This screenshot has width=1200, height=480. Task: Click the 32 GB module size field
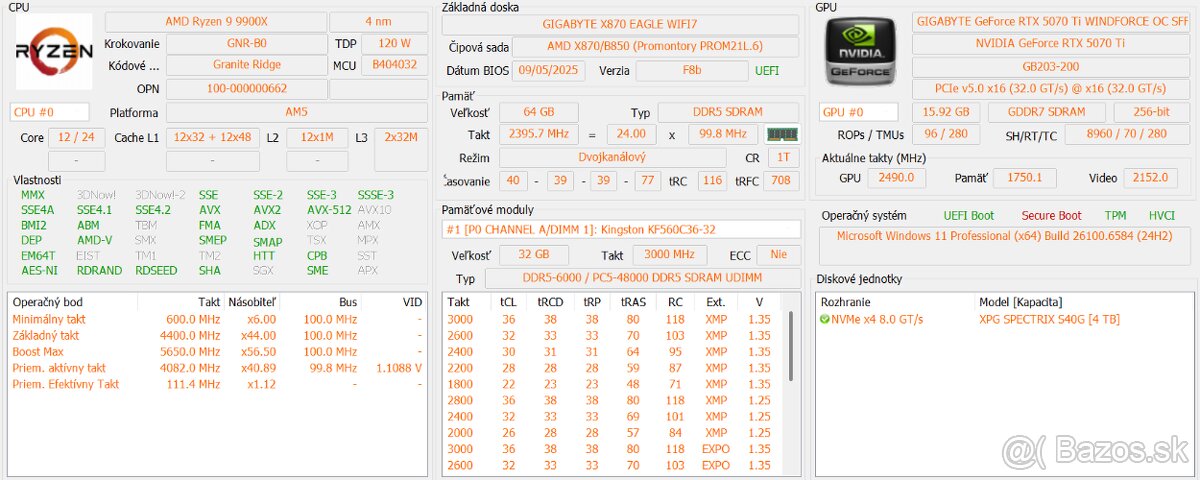(534, 255)
